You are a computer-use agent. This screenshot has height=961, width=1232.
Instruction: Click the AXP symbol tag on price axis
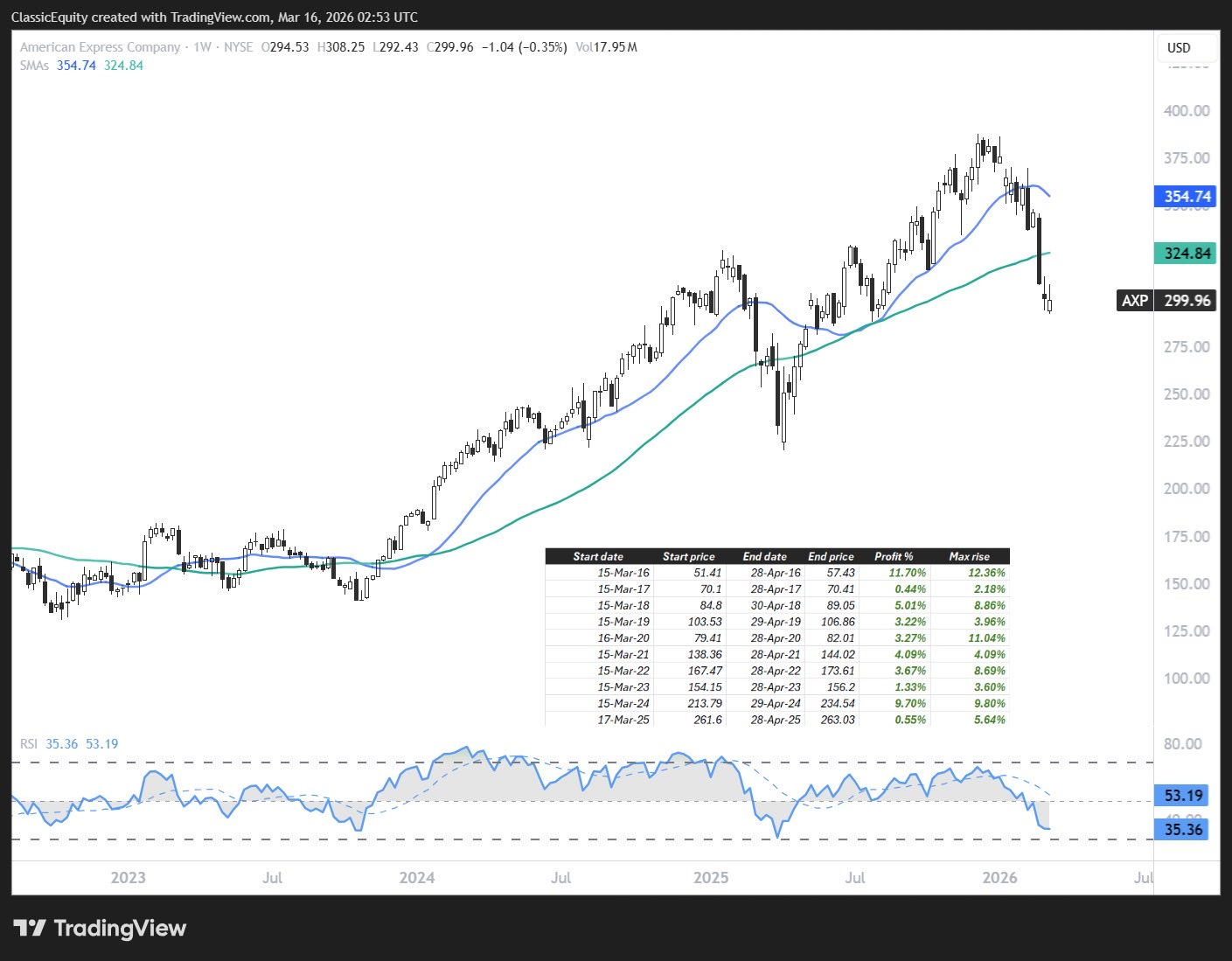1134,301
